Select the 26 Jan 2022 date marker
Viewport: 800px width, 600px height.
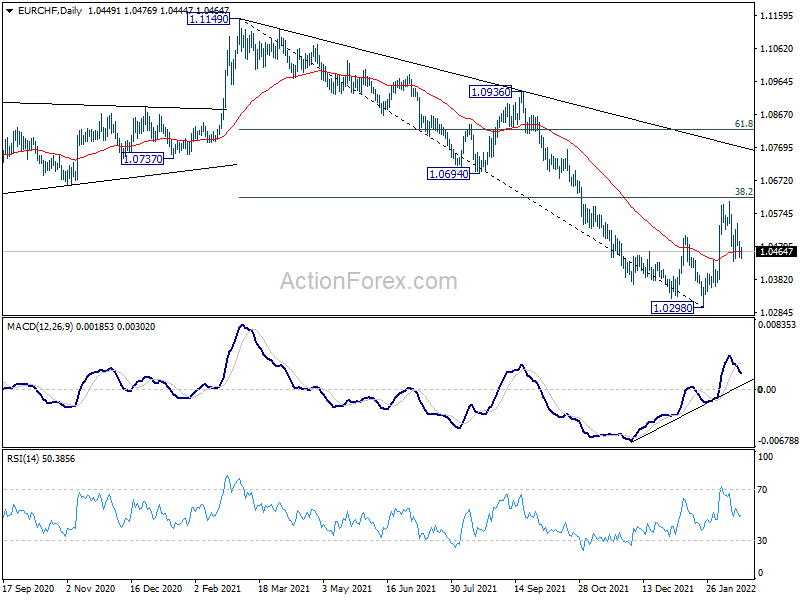(732, 588)
